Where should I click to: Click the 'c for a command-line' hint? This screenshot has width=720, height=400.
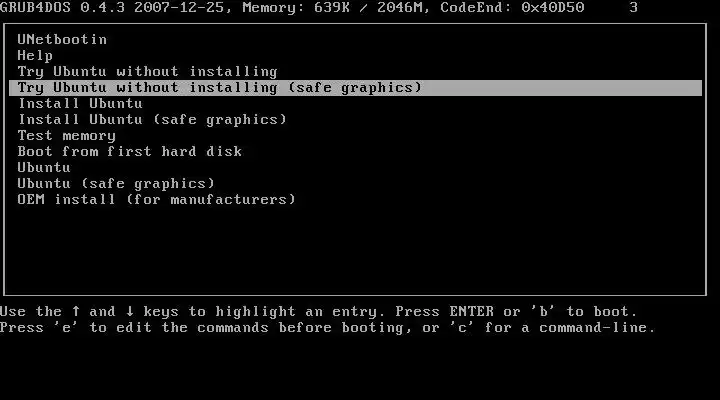pos(552,328)
